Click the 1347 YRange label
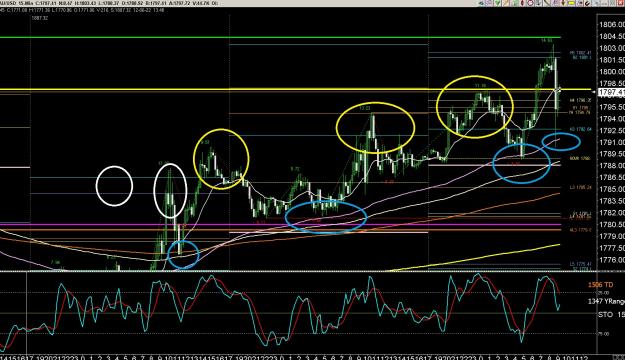This screenshot has height=360, width=625. [x=606, y=301]
